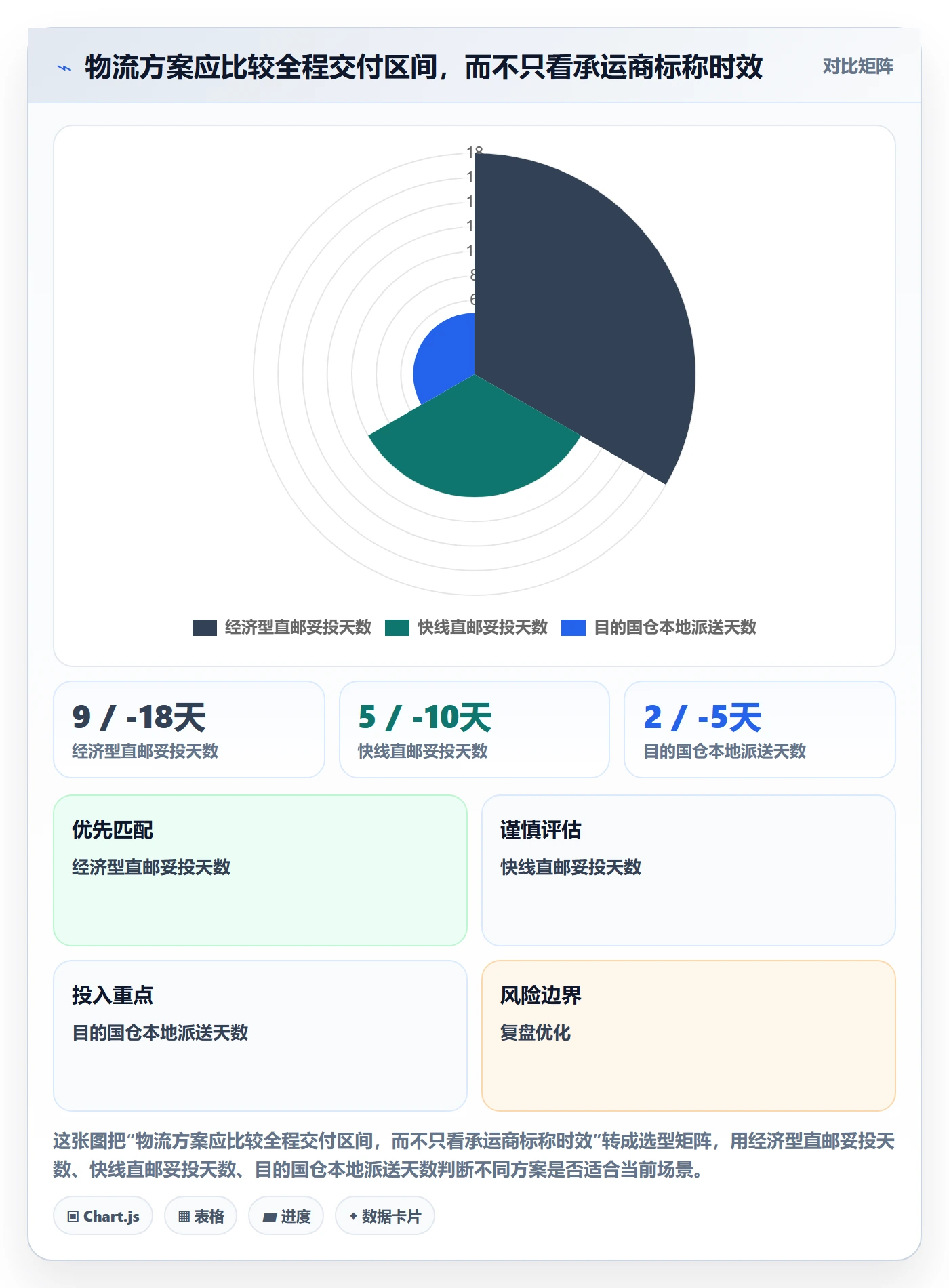This screenshot has width=949, height=1288.
Task: Click the square icon in Chart.js chip
Action: point(73,1217)
